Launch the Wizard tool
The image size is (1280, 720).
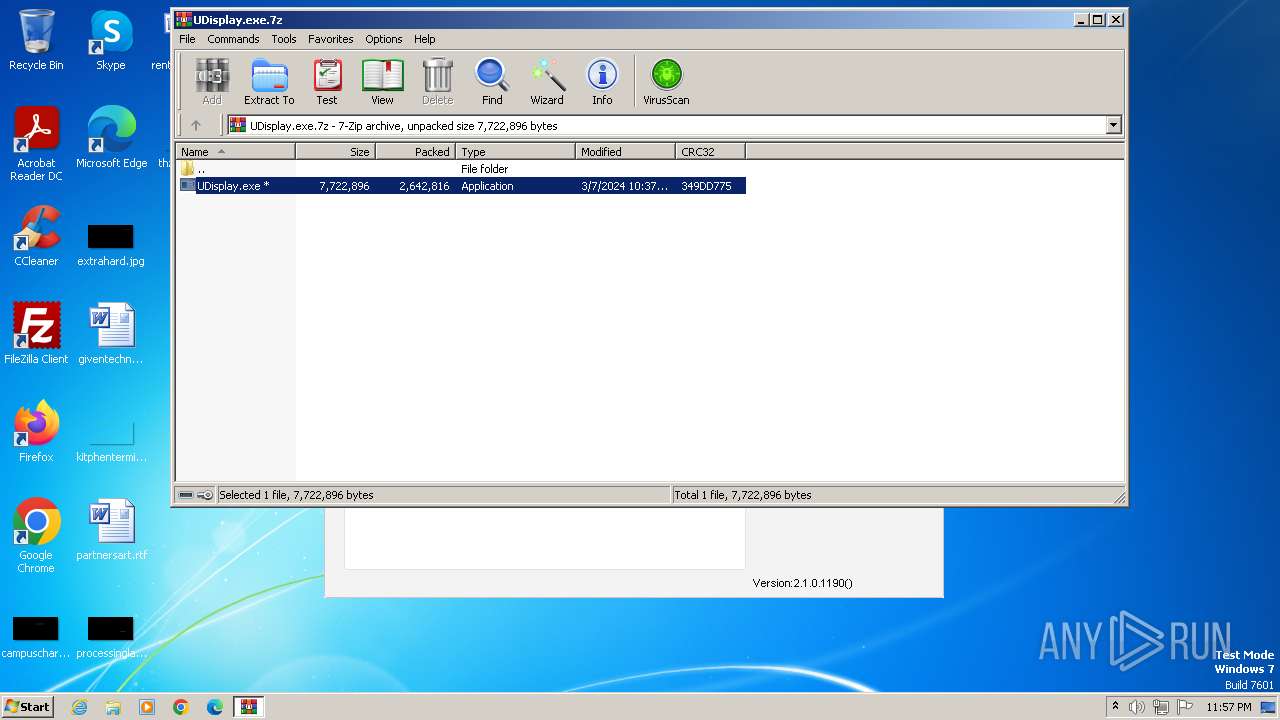point(547,82)
